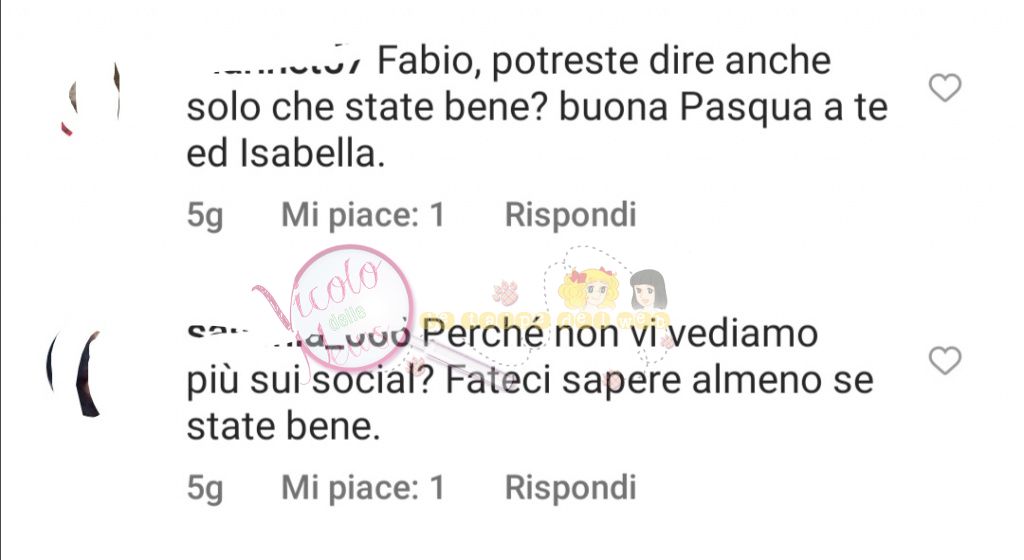The image size is (1024, 560).
Task: Reply to the Buona Pasqua comment via Rispondi
Action: click(x=570, y=215)
